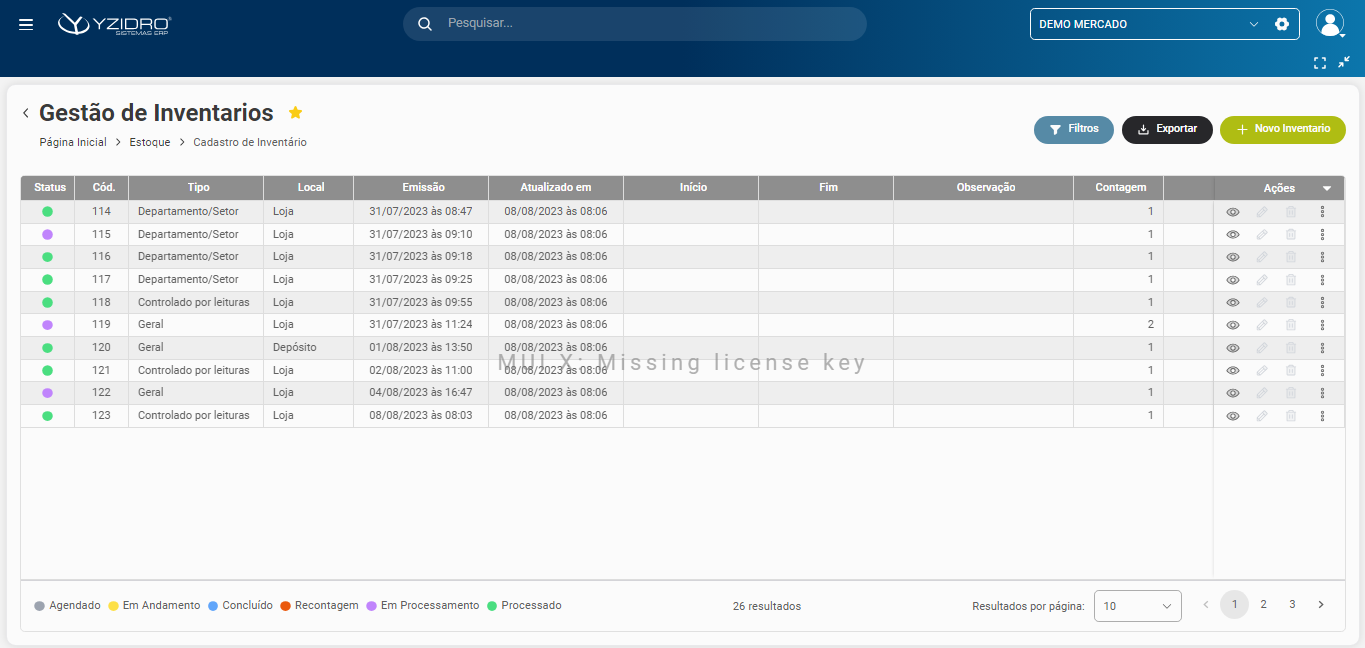Open the Filtros filter panel
Viewport: 1365px width, 648px height.
(x=1073, y=130)
